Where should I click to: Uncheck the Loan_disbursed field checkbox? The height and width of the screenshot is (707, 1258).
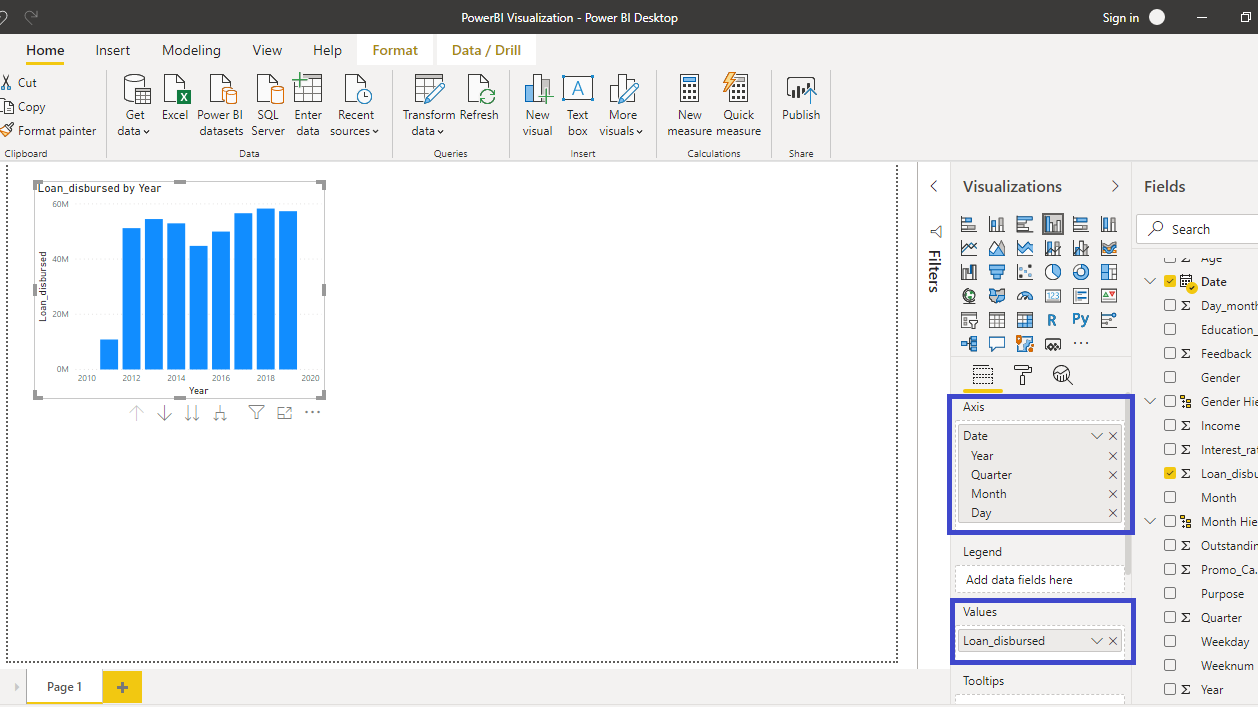click(x=1170, y=473)
